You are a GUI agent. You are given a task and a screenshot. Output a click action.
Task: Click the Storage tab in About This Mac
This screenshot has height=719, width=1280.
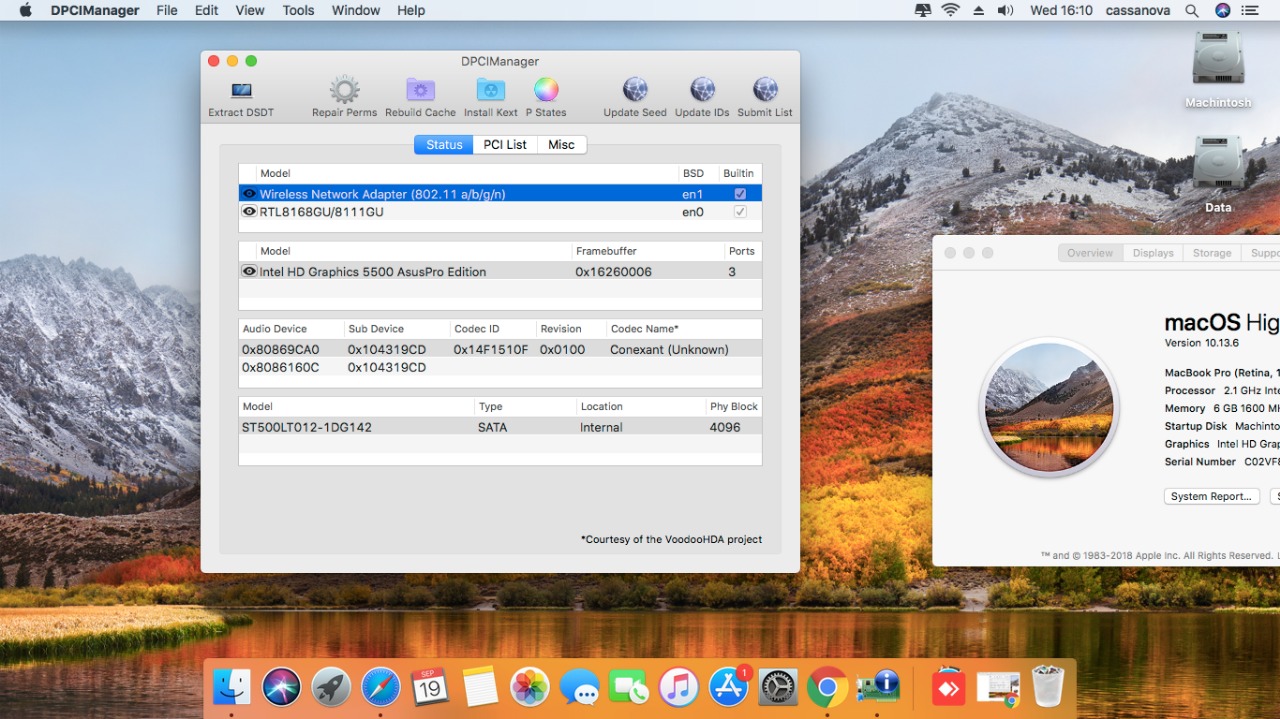pyautogui.click(x=1211, y=253)
